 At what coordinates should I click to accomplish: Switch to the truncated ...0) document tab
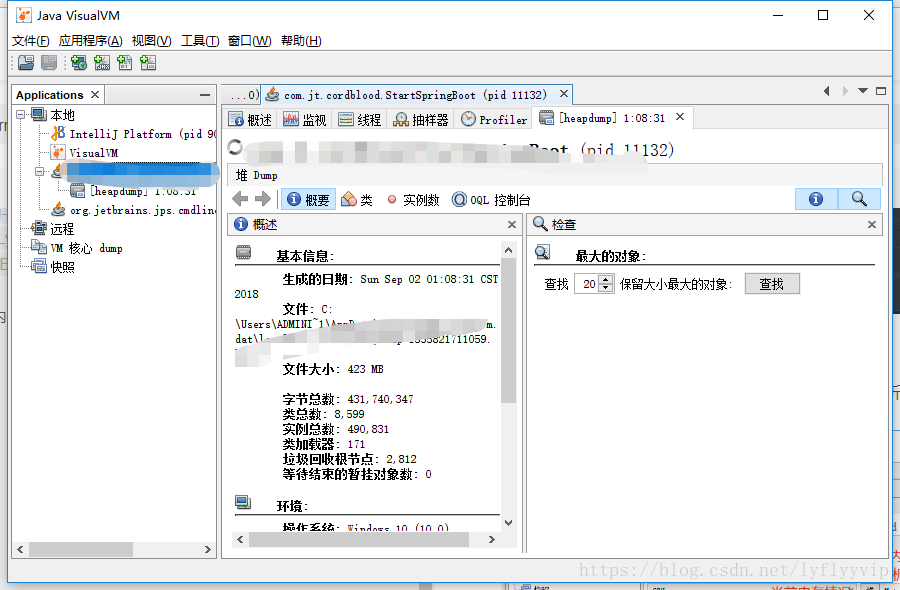click(243, 95)
